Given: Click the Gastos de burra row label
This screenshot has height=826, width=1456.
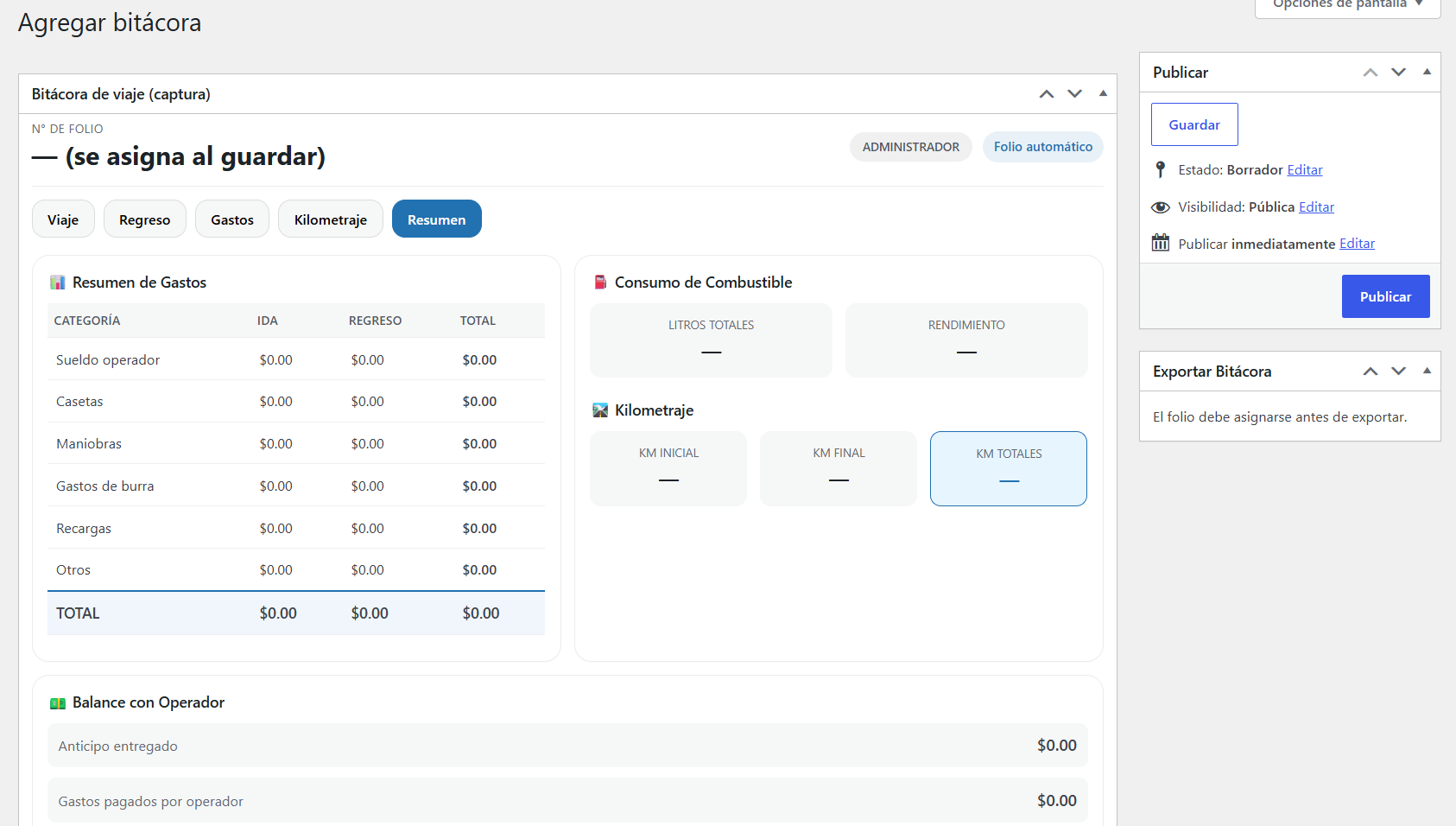Looking at the screenshot, I should tap(105, 486).
